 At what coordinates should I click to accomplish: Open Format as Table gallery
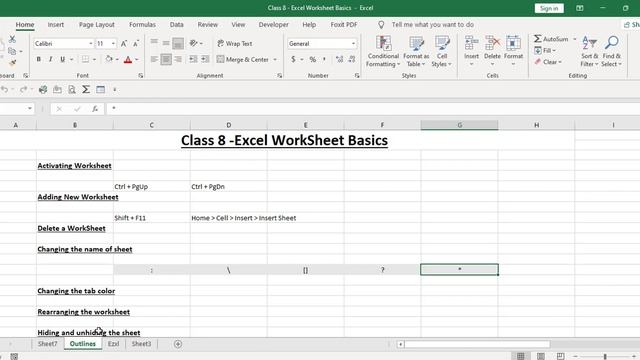416,51
